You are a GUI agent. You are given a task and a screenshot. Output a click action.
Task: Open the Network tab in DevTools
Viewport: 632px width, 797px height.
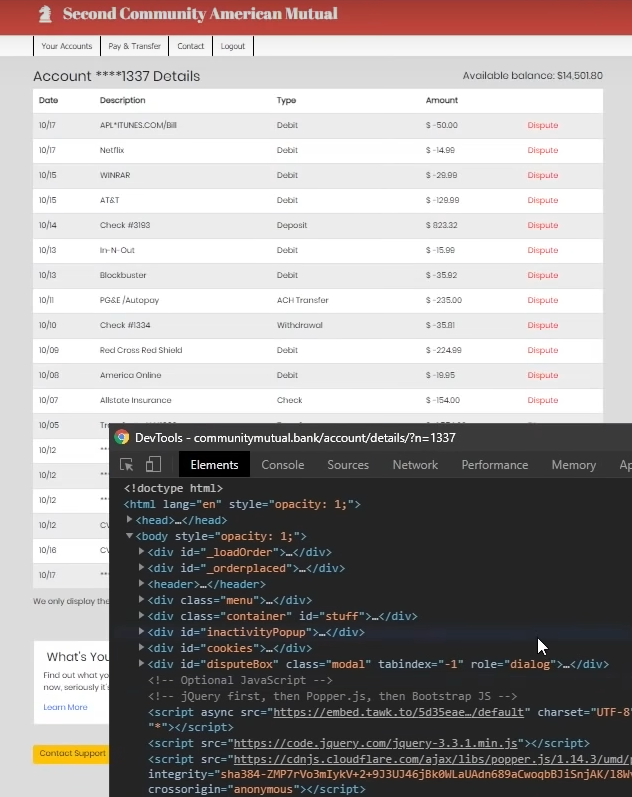pos(415,465)
